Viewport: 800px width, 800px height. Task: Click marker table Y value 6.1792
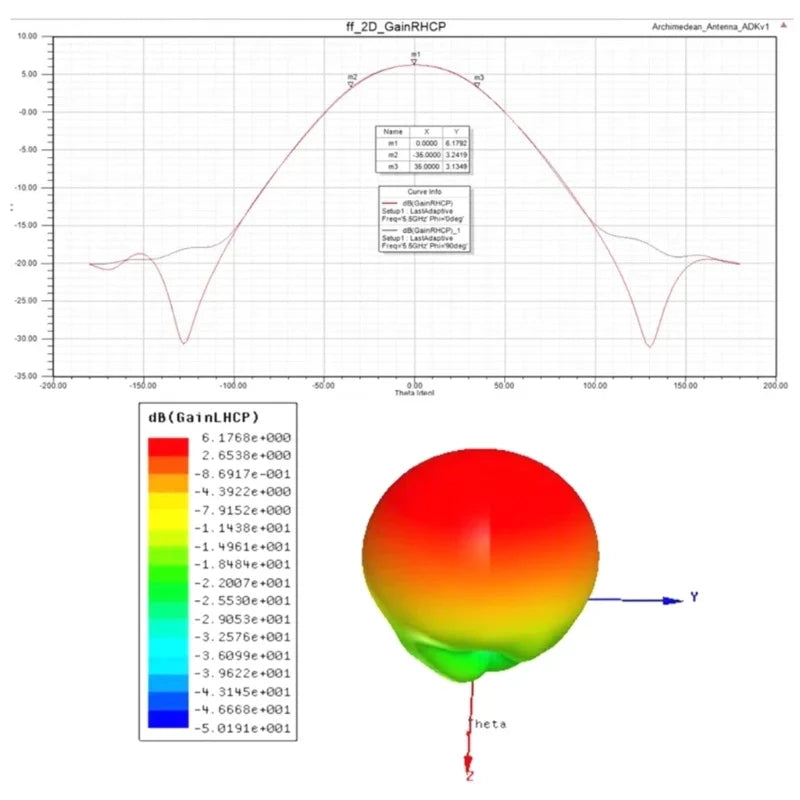click(456, 143)
